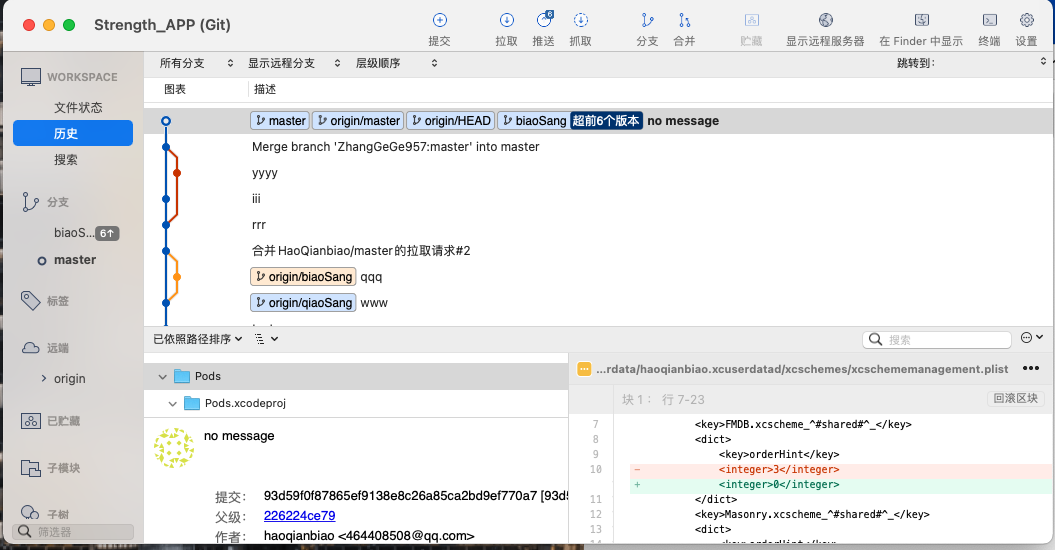Select File Status (文件状态) in sidebar
Viewport: 1055px width, 550px height.
(78, 107)
